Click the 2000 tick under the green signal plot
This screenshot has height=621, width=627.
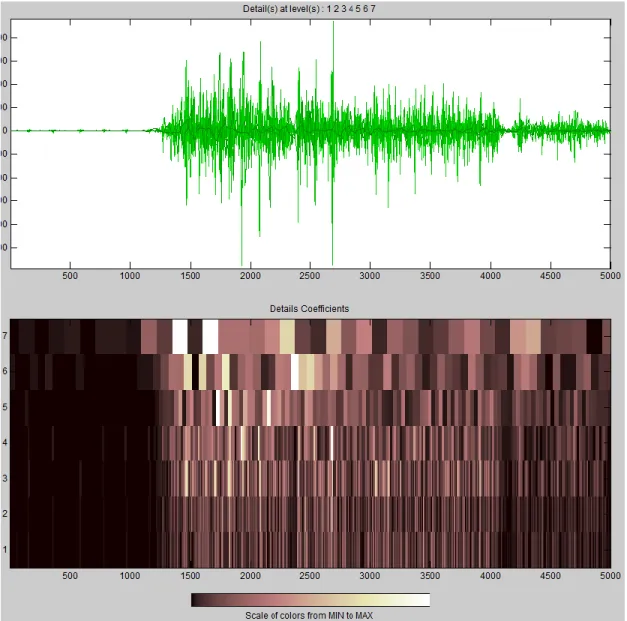(x=250, y=276)
